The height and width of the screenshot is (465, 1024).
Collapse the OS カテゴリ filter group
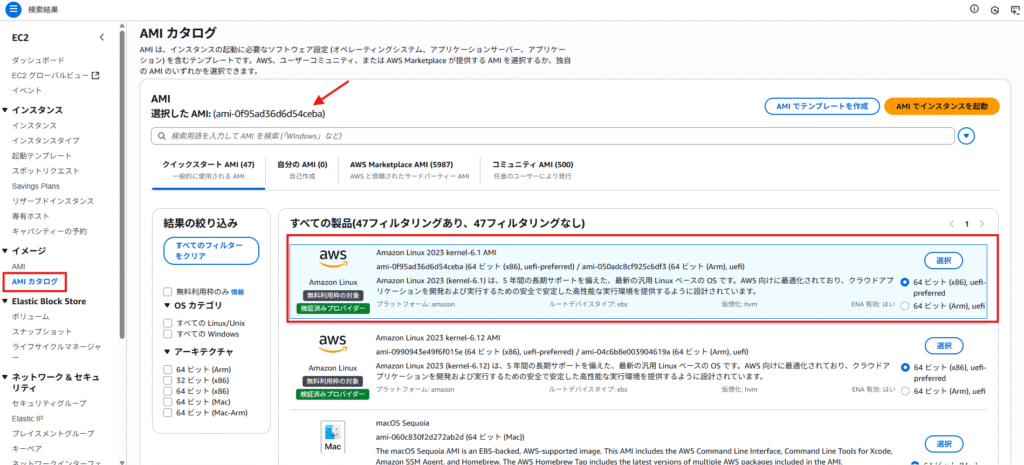point(167,305)
